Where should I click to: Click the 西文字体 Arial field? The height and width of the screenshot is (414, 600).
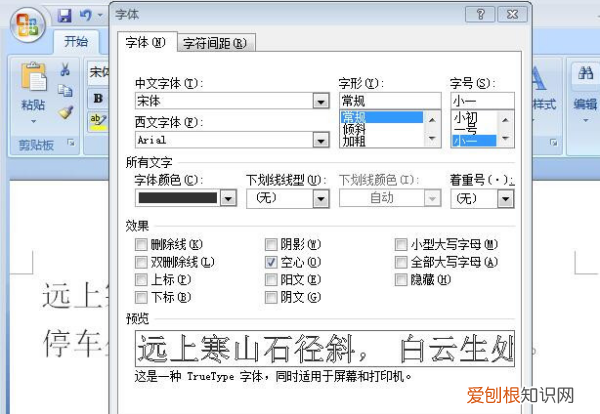pyautogui.click(x=224, y=140)
